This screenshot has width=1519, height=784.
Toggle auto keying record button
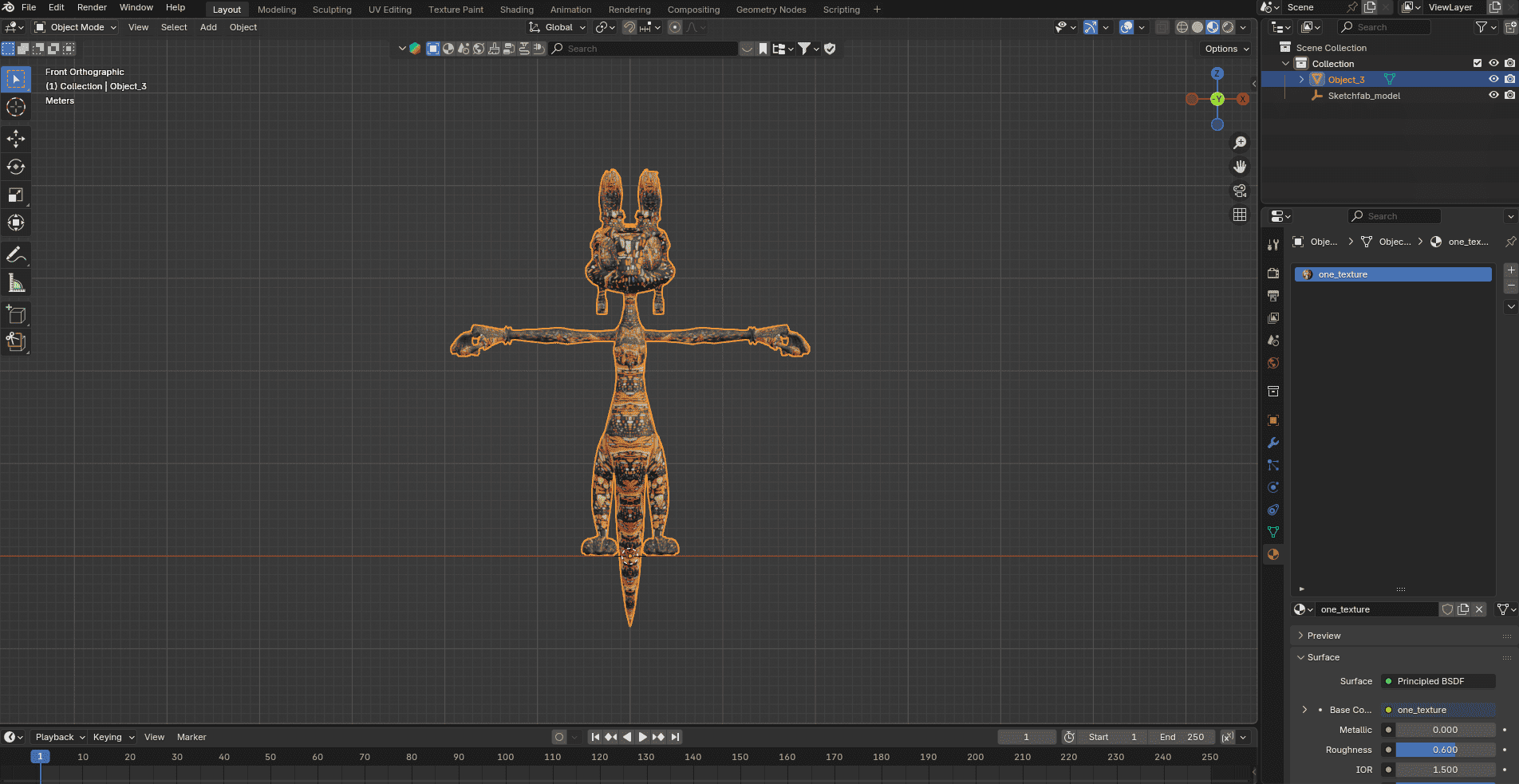click(x=559, y=737)
